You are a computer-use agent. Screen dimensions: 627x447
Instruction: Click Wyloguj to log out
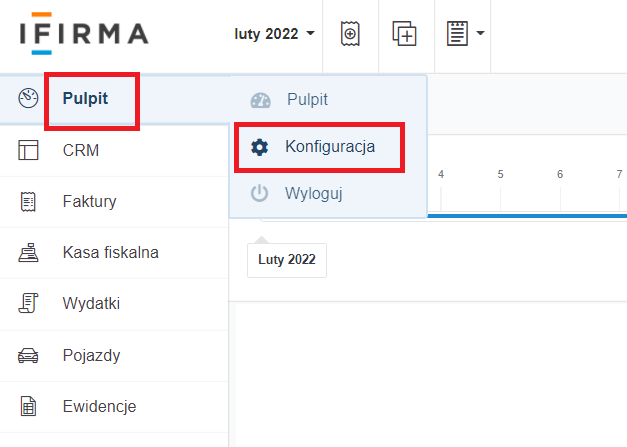[314, 194]
